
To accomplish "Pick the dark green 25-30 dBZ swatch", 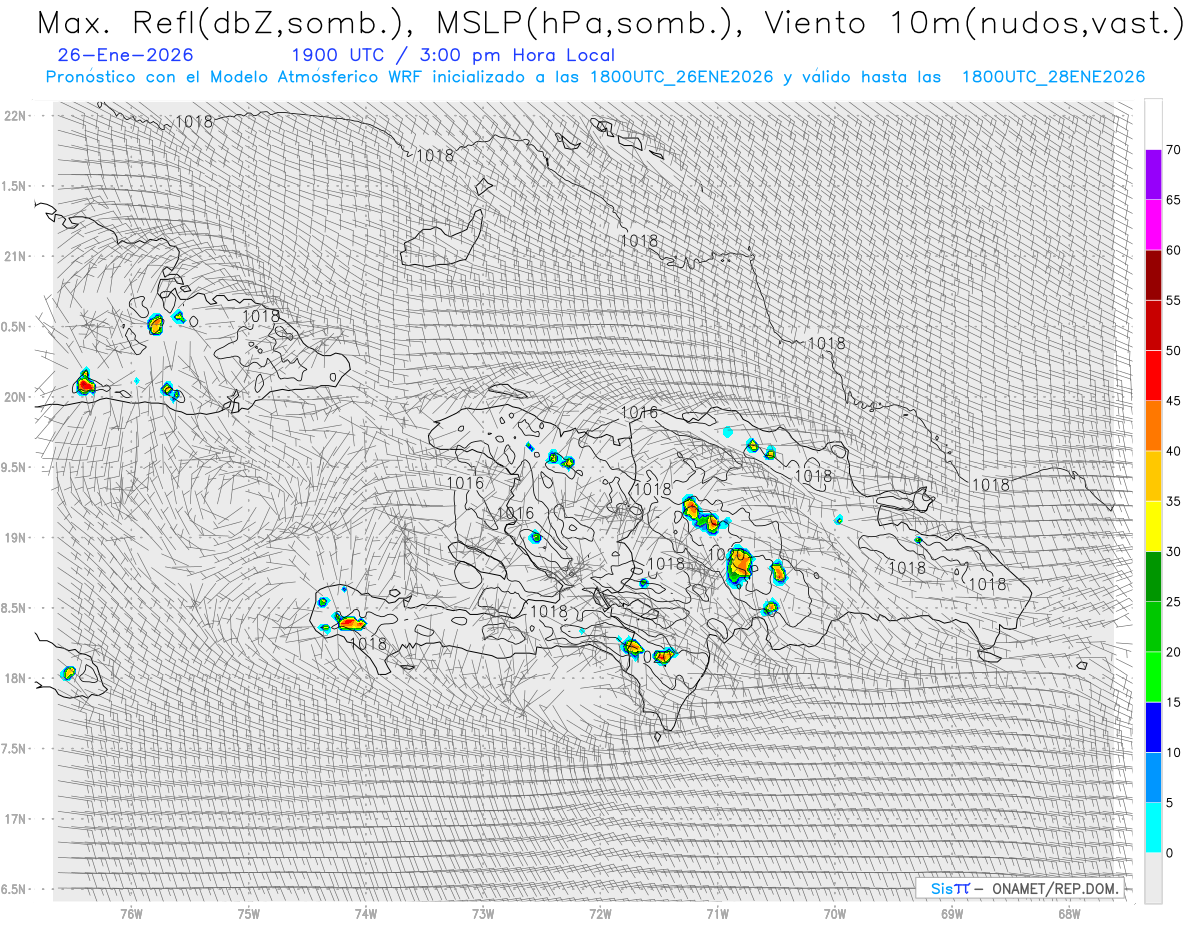I will [x=1153, y=577].
